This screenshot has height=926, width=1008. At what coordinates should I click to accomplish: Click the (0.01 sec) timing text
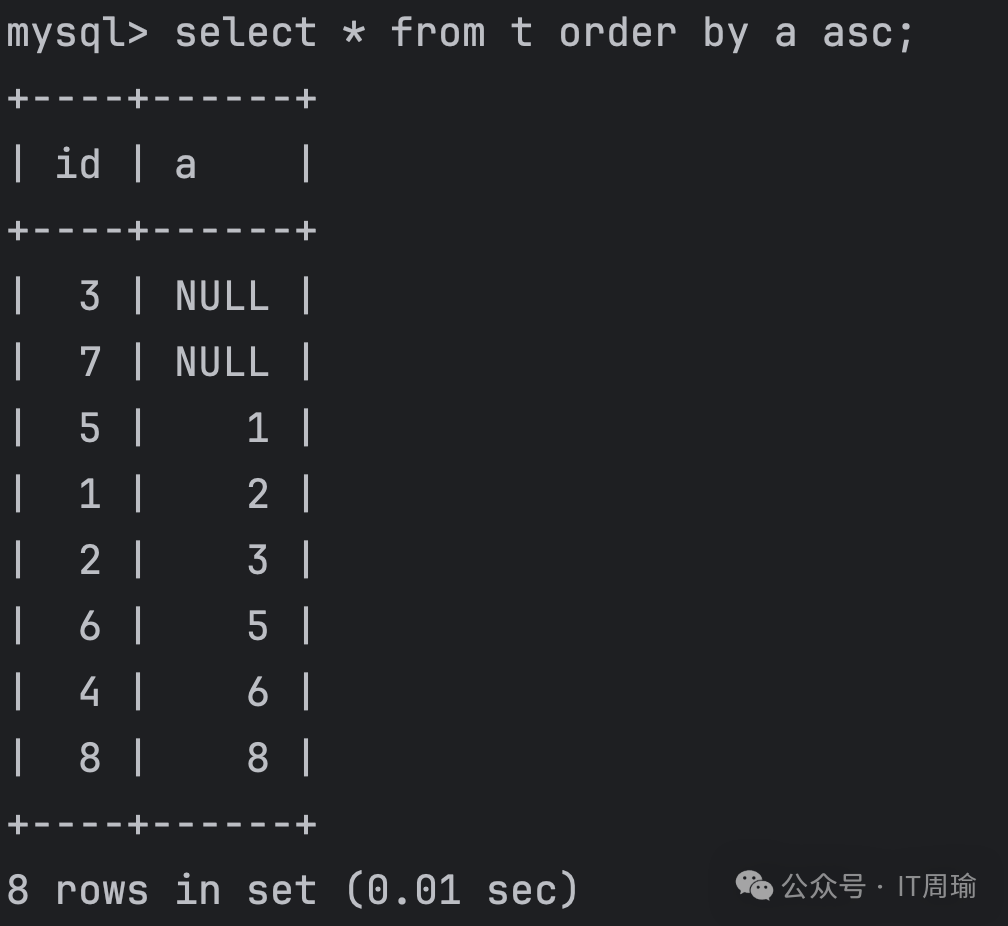click(462, 890)
